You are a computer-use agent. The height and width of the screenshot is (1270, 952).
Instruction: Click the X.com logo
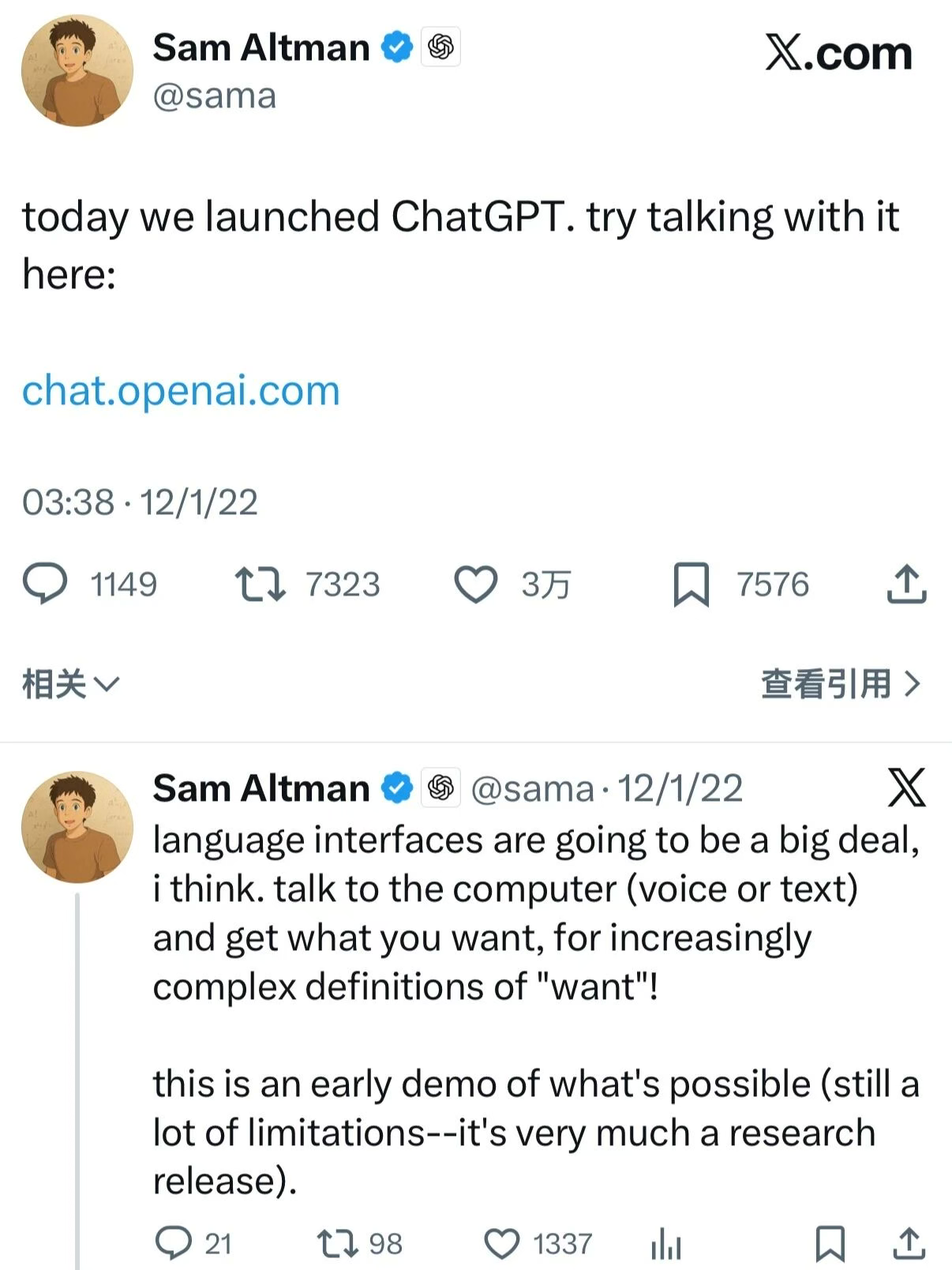click(838, 54)
